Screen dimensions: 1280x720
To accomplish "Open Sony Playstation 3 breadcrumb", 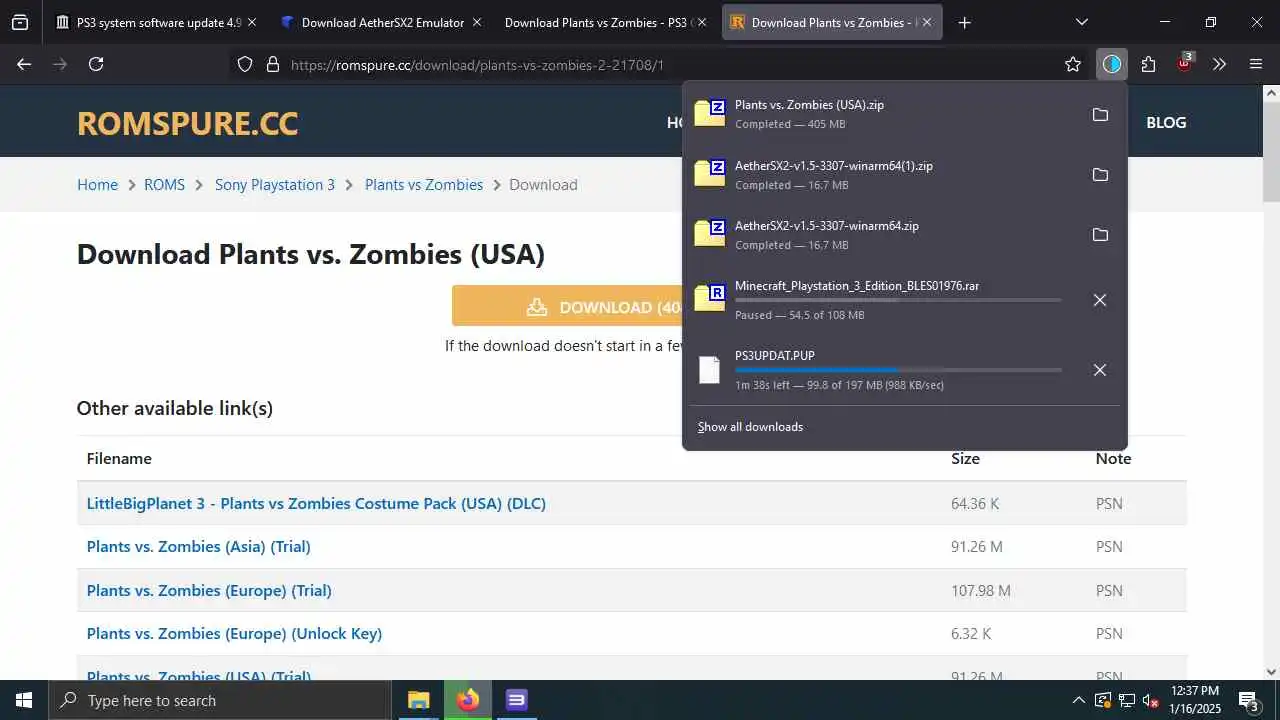I will 275,185.
